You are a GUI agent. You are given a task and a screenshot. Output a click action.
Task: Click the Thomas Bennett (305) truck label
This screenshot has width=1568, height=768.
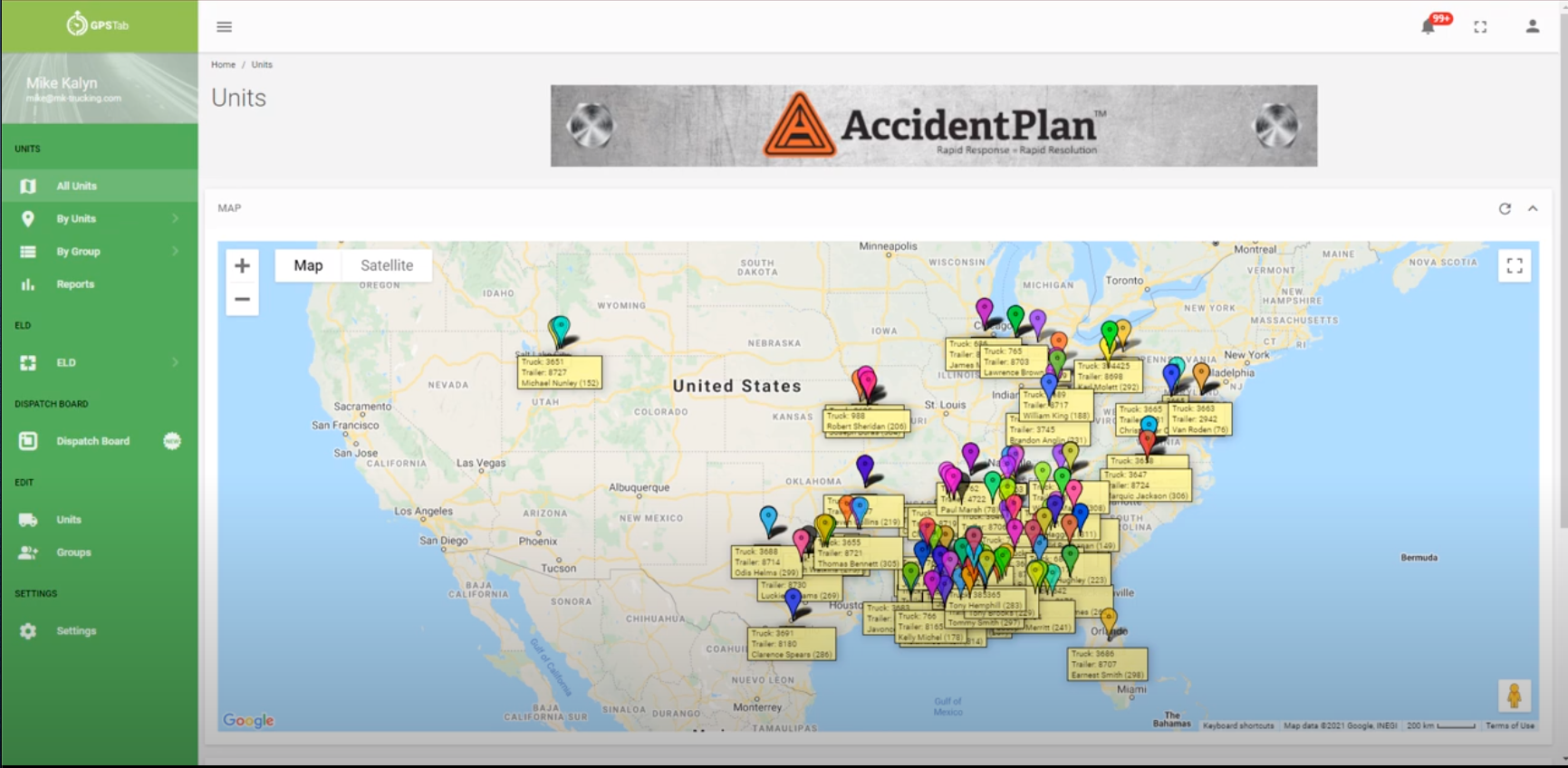(x=858, y=552)
